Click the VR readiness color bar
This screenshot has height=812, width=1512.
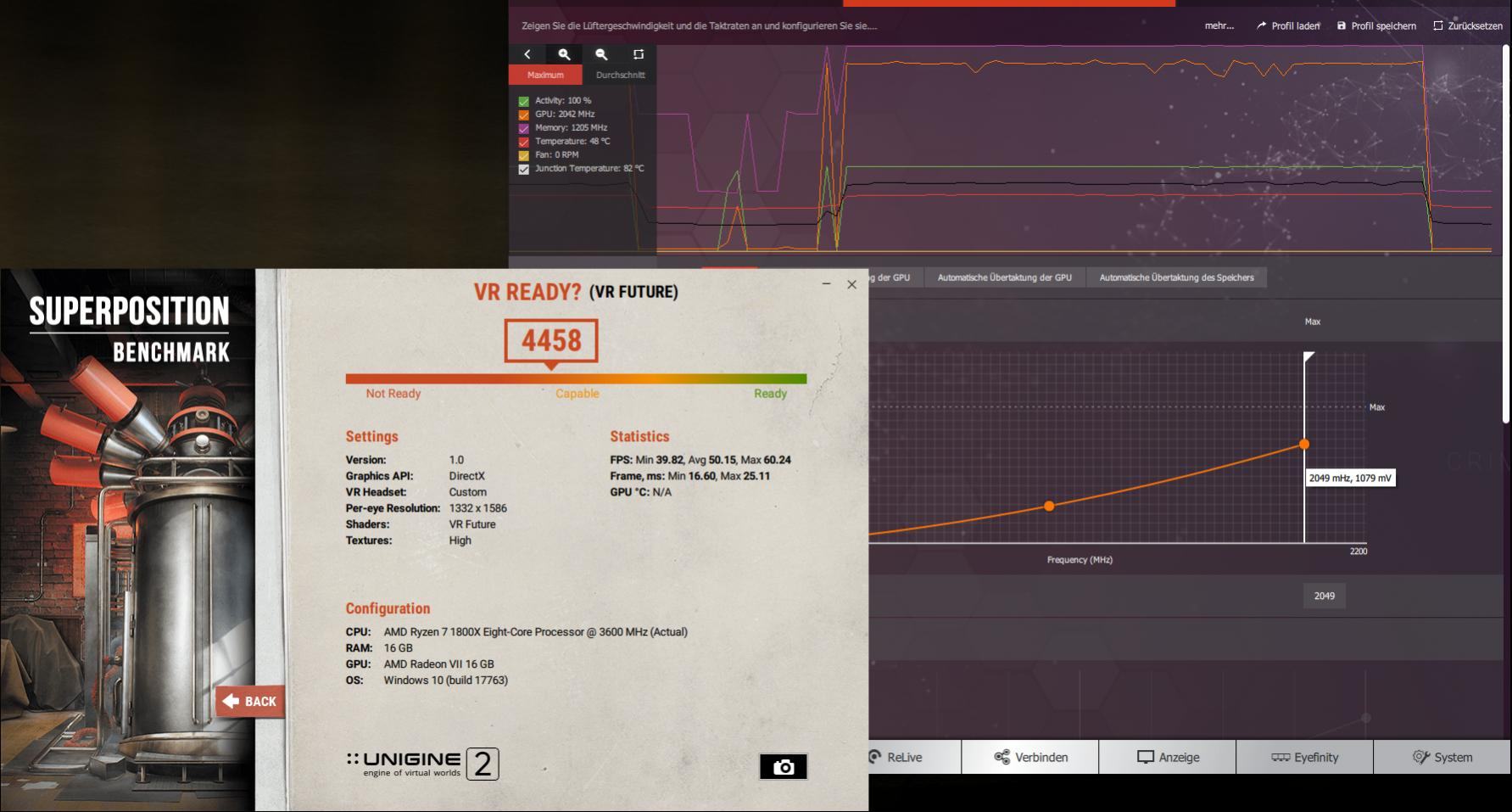[576, 379]
